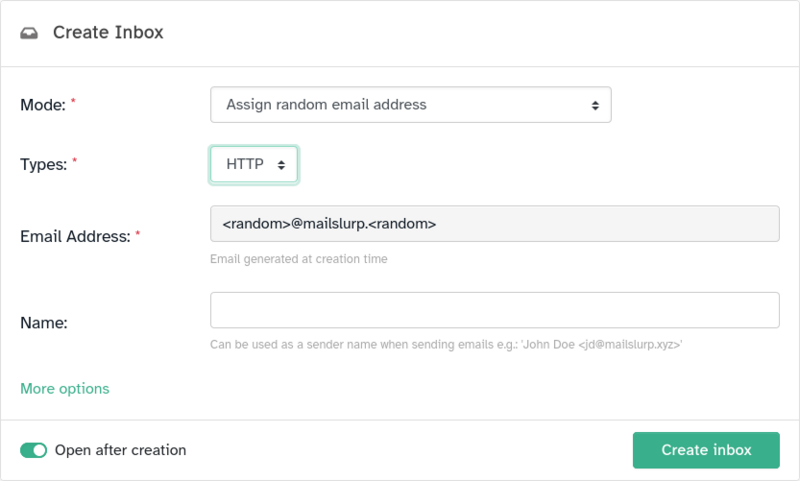800x481 pixels.
Task: Toggle the Open after creation switch
Action: point(34,450)
